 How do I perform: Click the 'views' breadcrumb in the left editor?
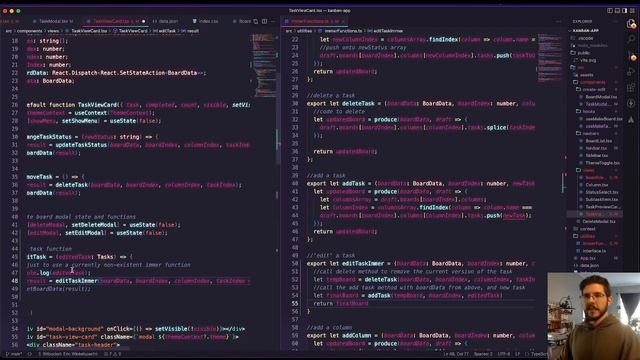point(53,31)
